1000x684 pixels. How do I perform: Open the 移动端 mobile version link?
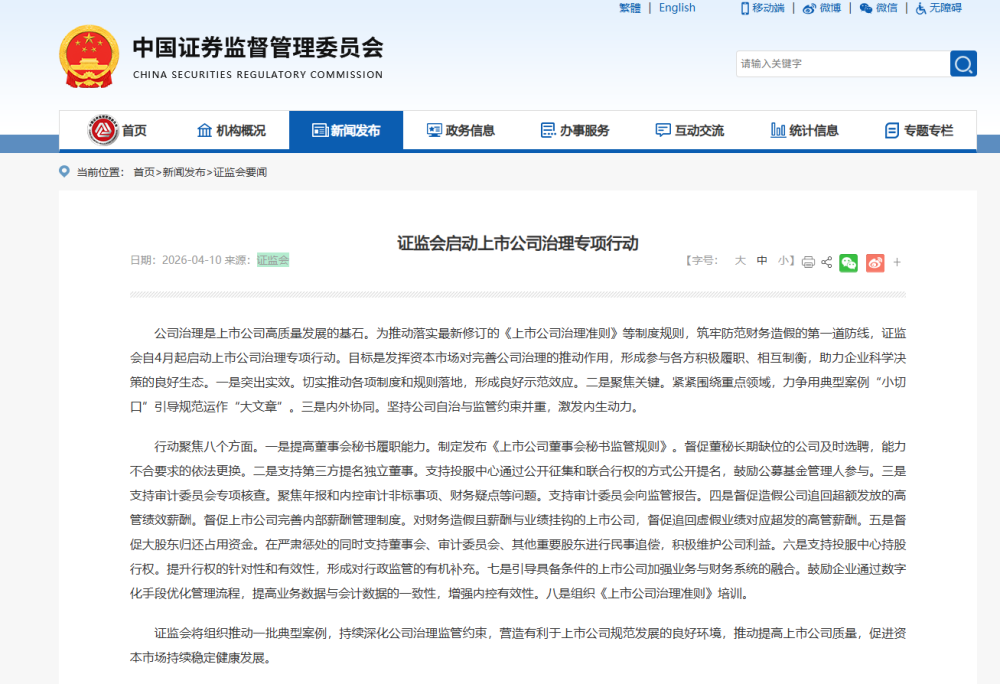click(x=762, y=8)
